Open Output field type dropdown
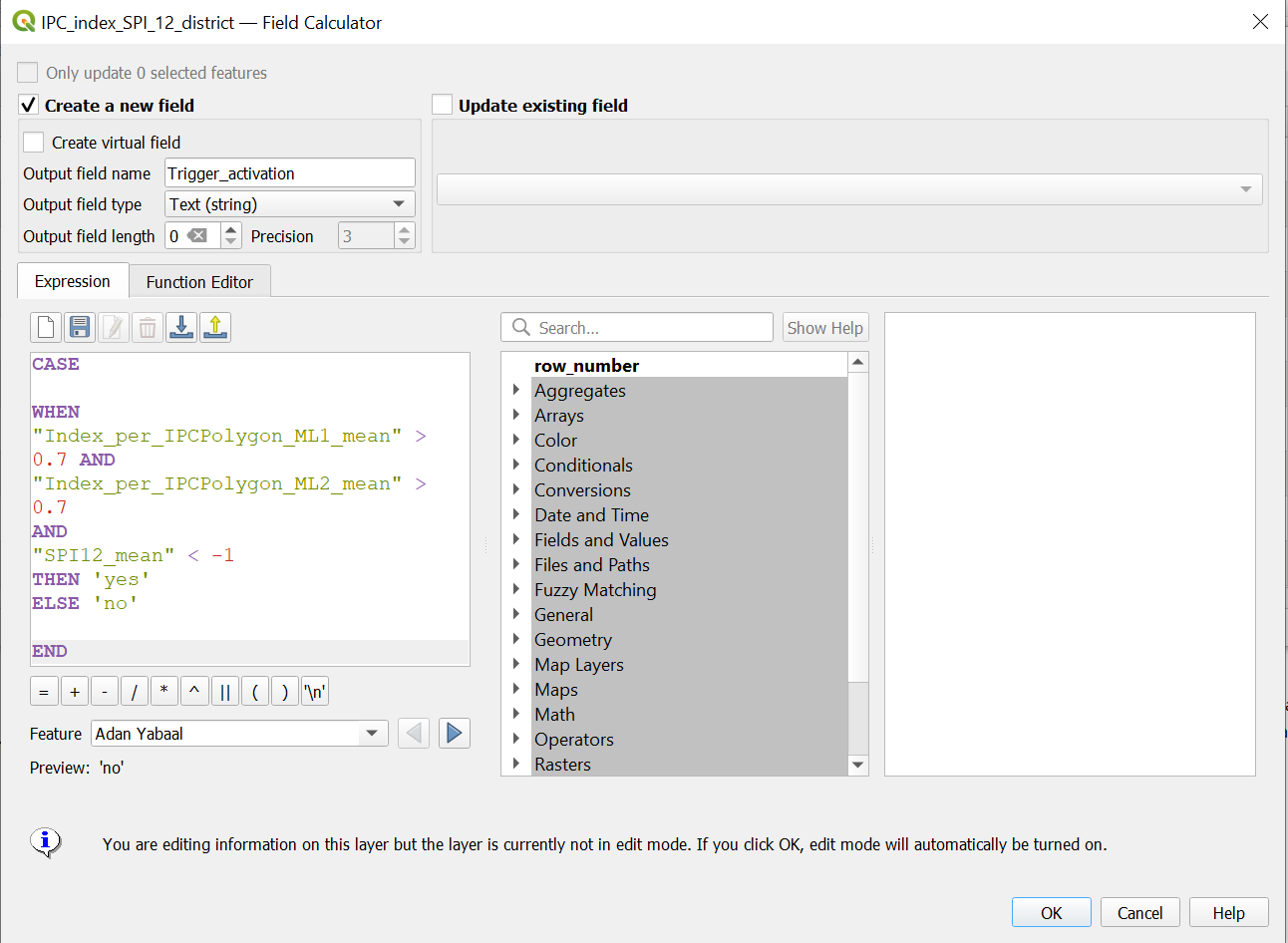Image resolution: width=1288 pixels, height=943 pixels. click(289, 204)
